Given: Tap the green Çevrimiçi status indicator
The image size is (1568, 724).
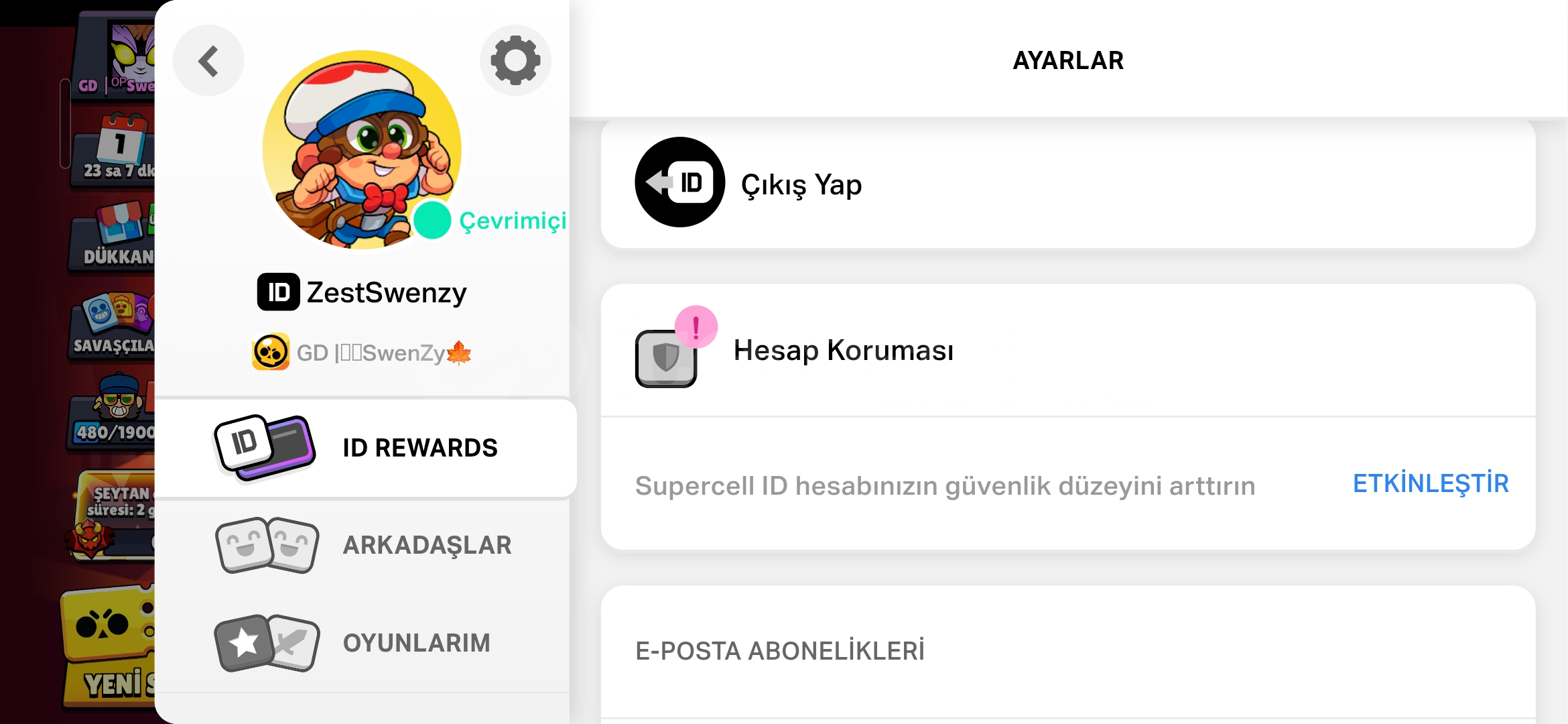Looking at the screenshot, I should [x=432, y=220].
